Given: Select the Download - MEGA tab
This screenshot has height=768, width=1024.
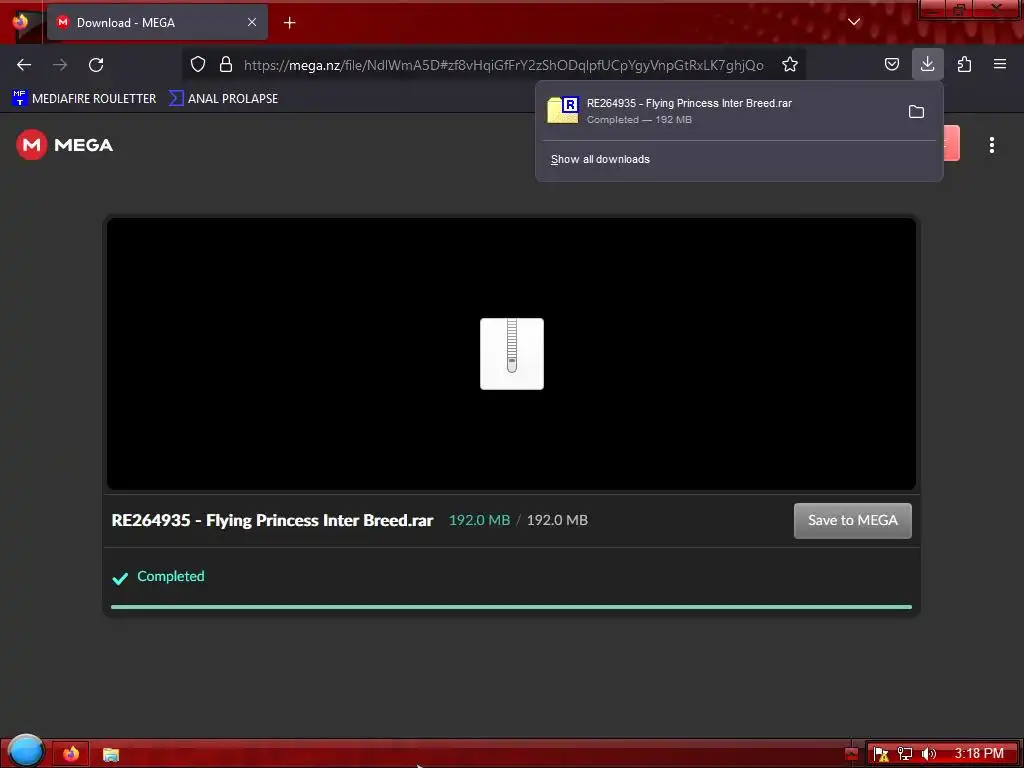Looking at the screenshot, I should (157, 22).
